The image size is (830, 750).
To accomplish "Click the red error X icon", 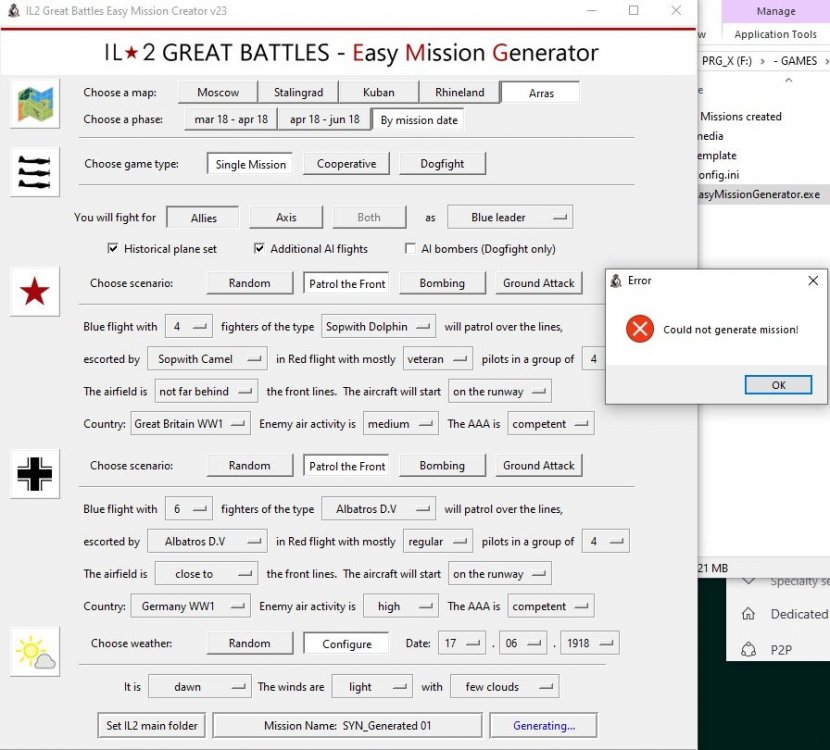I will (x=638, y=328).
